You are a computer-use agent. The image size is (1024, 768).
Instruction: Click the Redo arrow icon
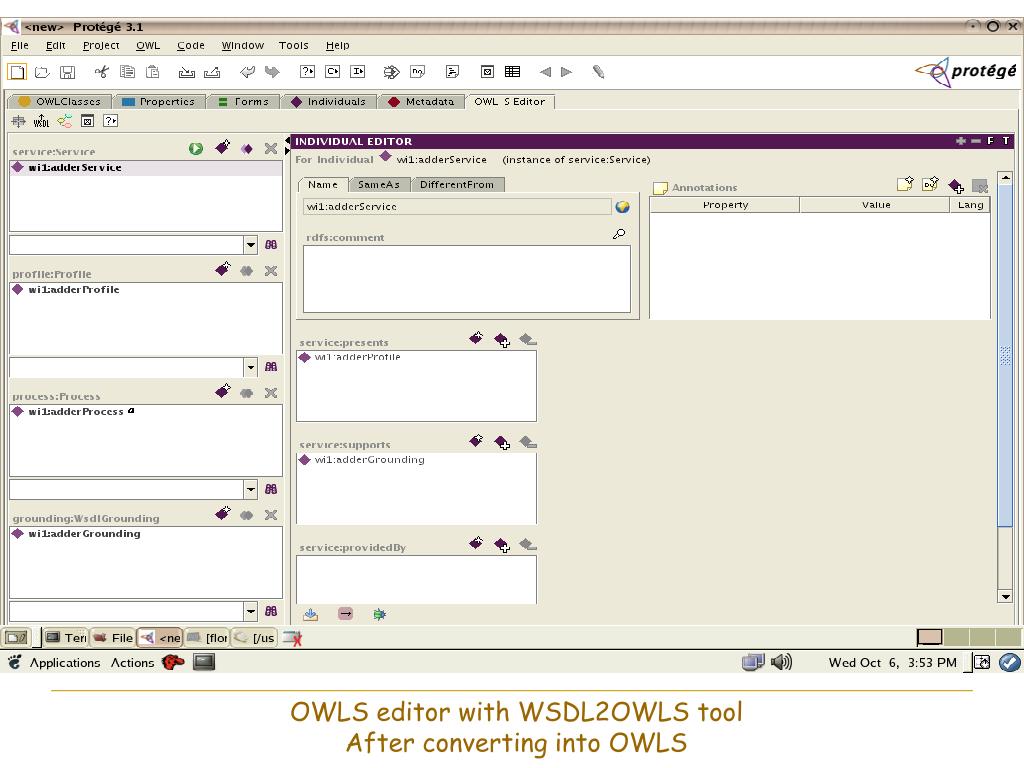pos(272,72)
